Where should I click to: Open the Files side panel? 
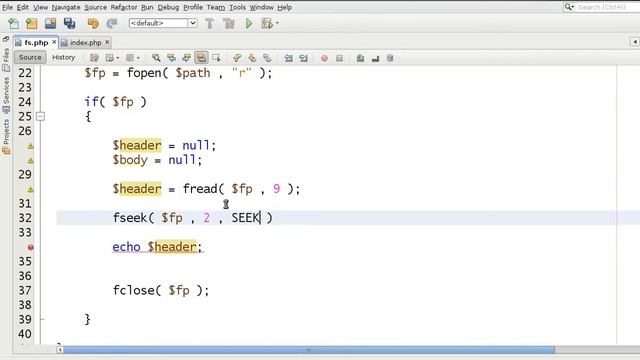pos(6,60)
